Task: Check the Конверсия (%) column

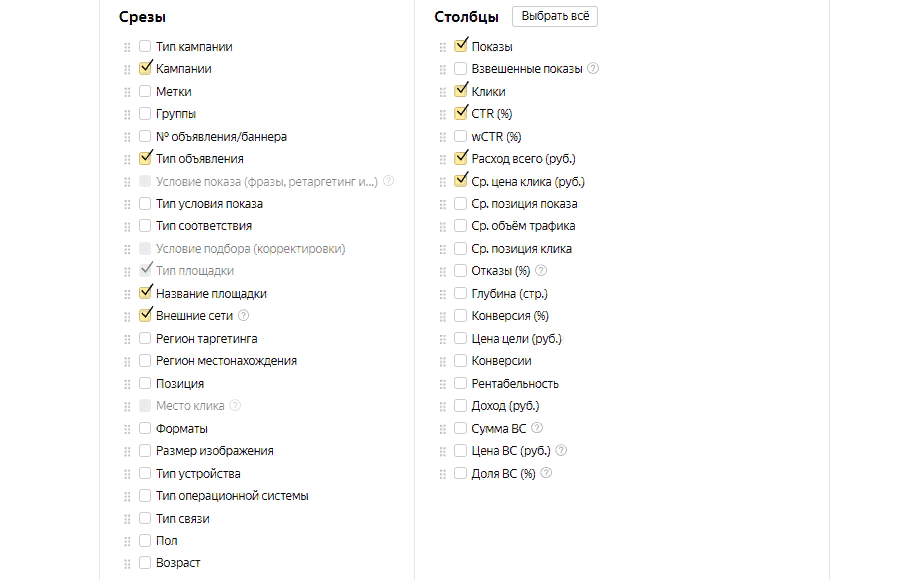Action: coord(461,316)
